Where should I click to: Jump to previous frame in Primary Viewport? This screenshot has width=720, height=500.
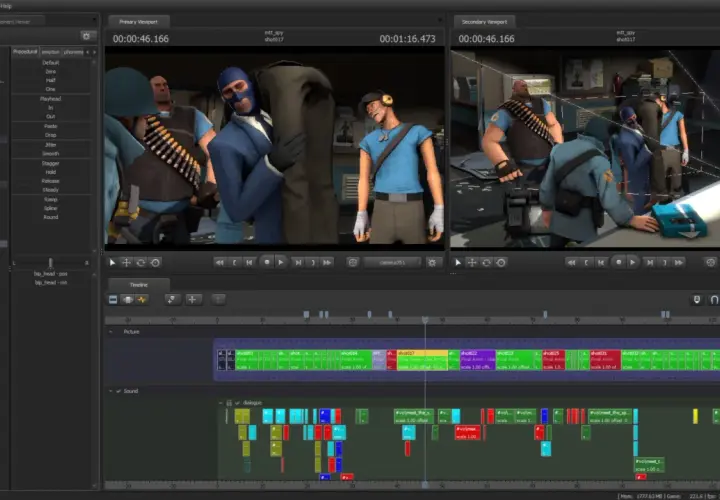[x=249, y=263]
